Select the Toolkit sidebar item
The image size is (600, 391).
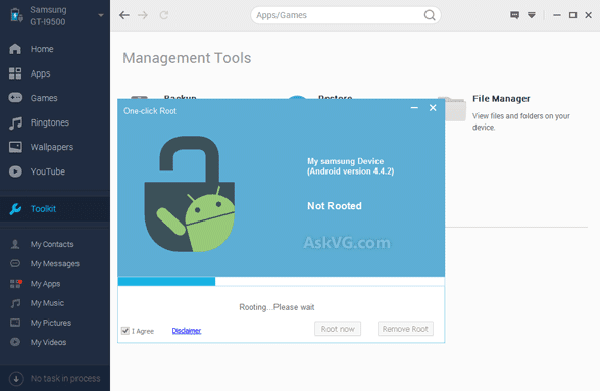[x=55, y=209]
